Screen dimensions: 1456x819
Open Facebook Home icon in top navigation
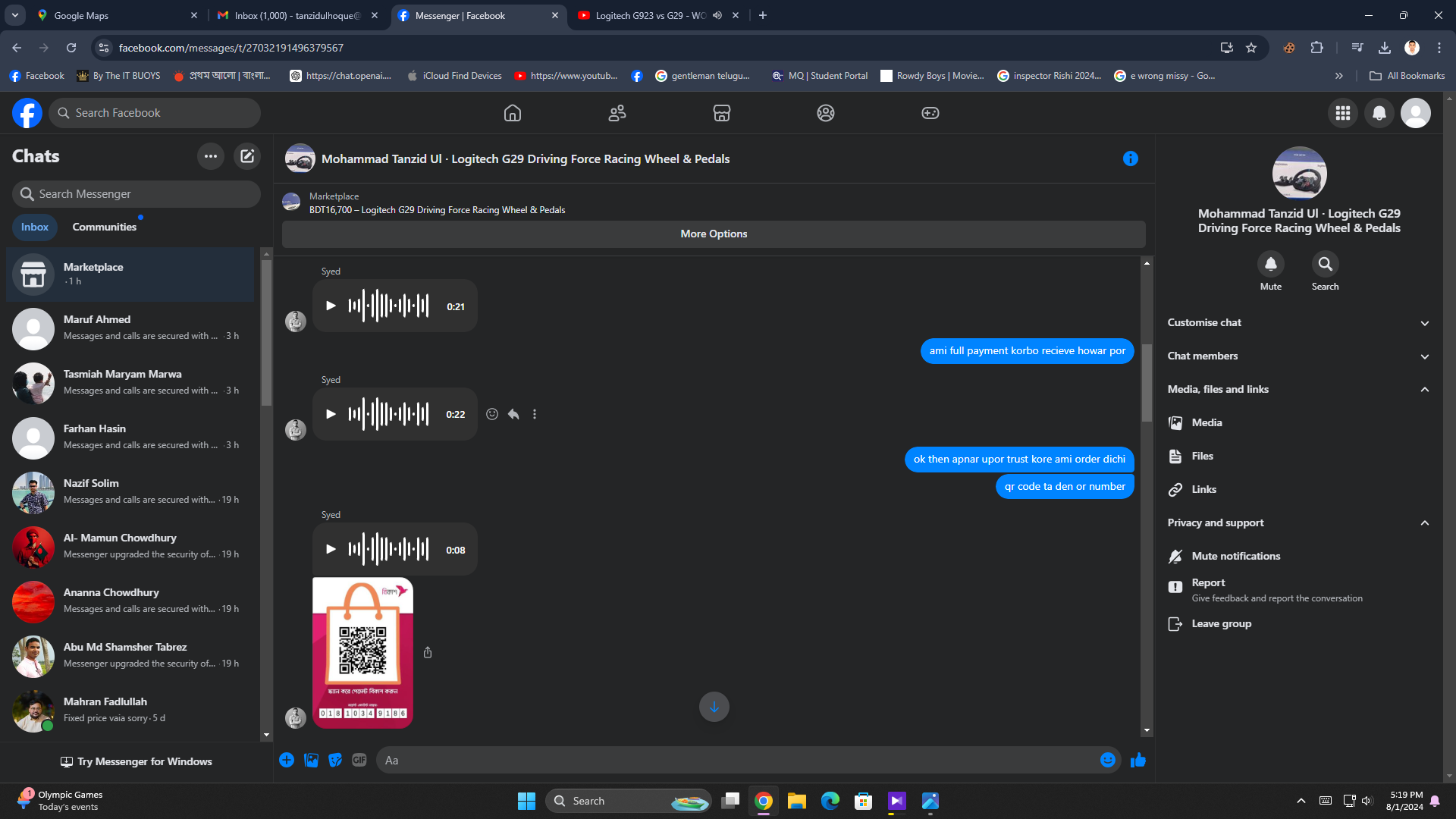pyautogui.click(x=513, y=113)
